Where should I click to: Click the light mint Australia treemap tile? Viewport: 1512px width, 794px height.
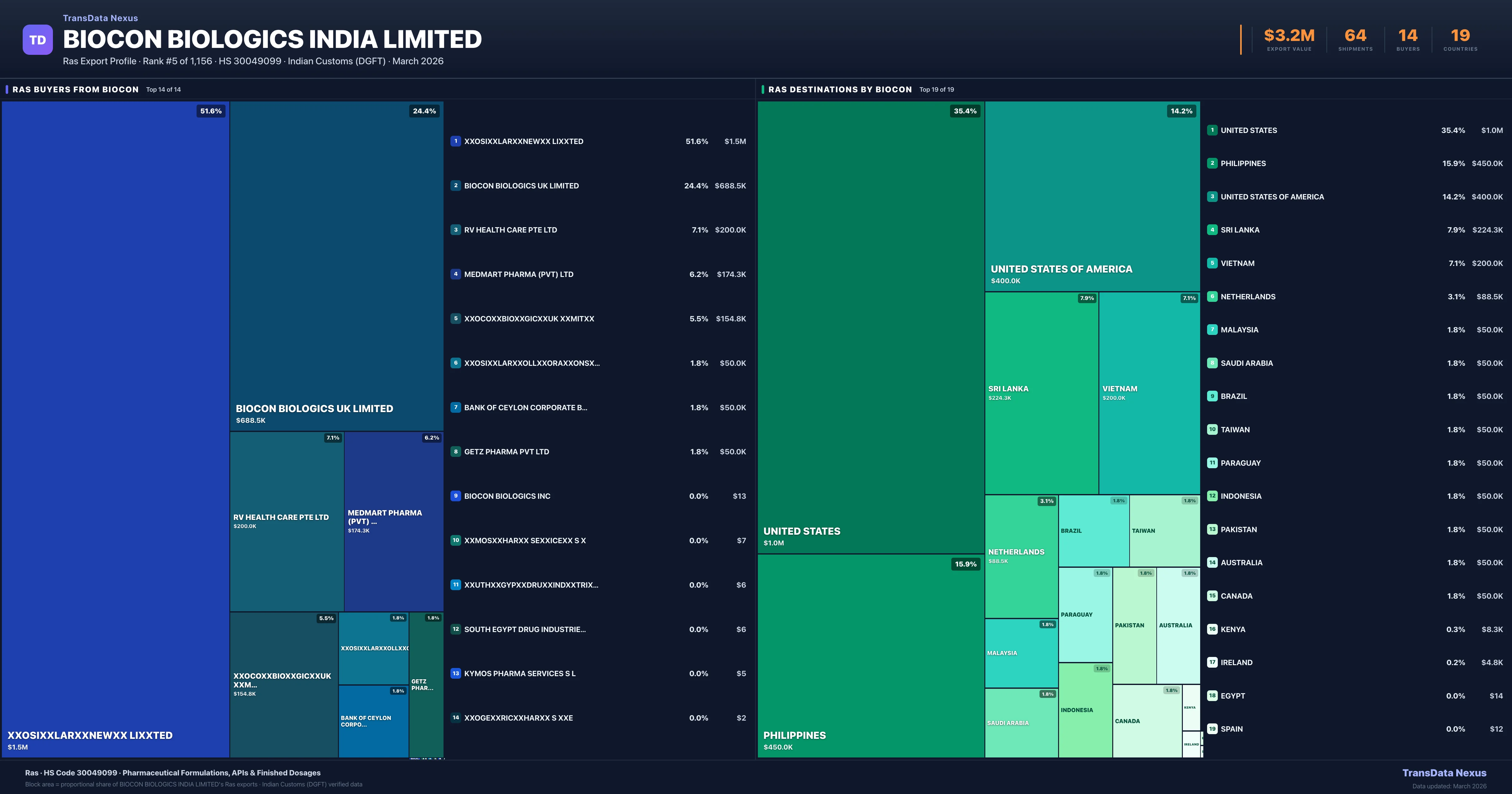[1178, 625]
